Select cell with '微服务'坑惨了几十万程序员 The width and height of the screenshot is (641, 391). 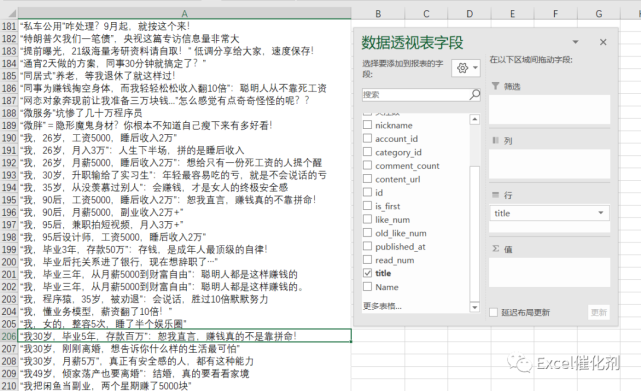(x=184, y=113)
